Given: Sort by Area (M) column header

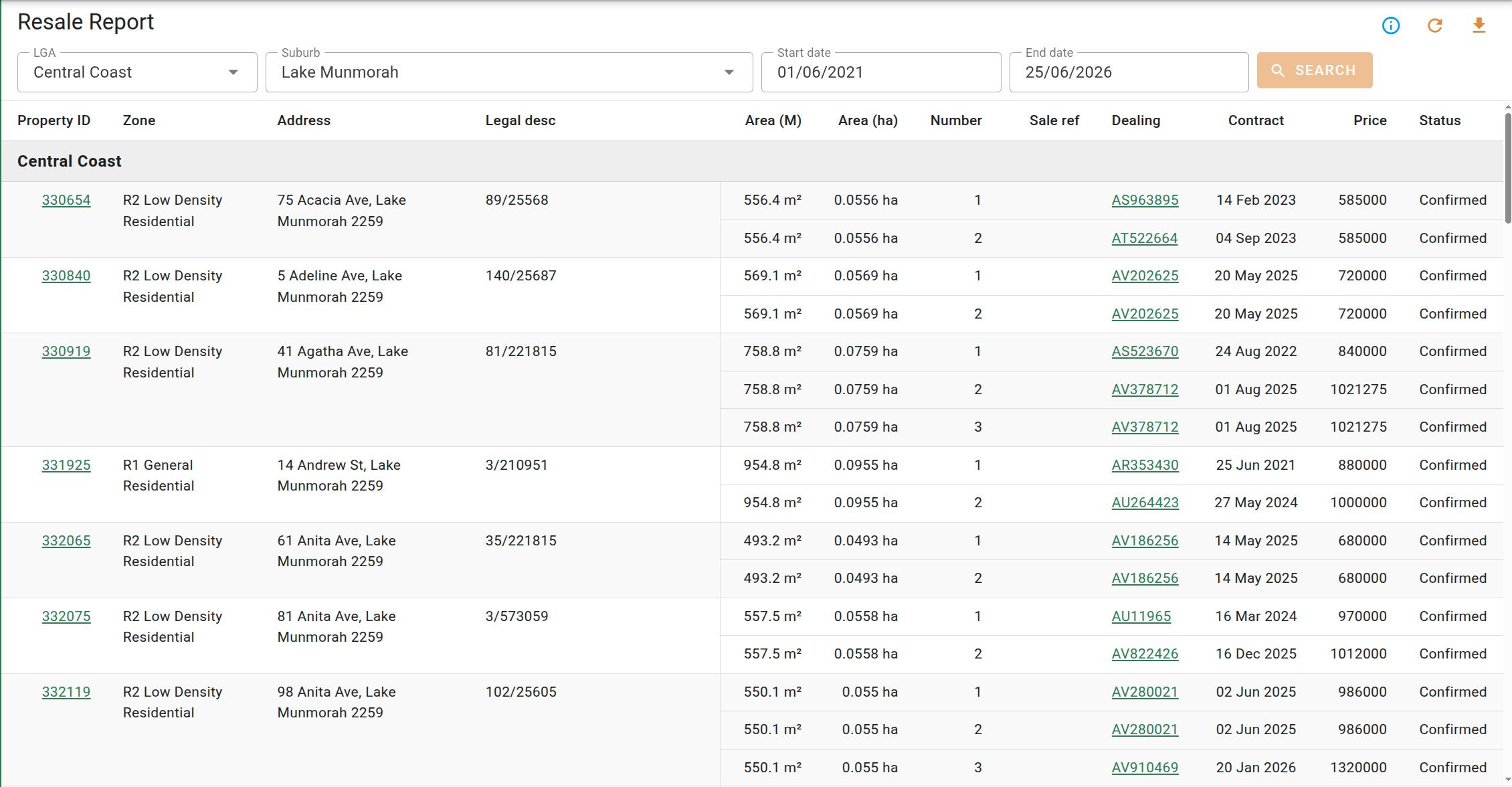Looking at the screenshot, I should point(773,120).
